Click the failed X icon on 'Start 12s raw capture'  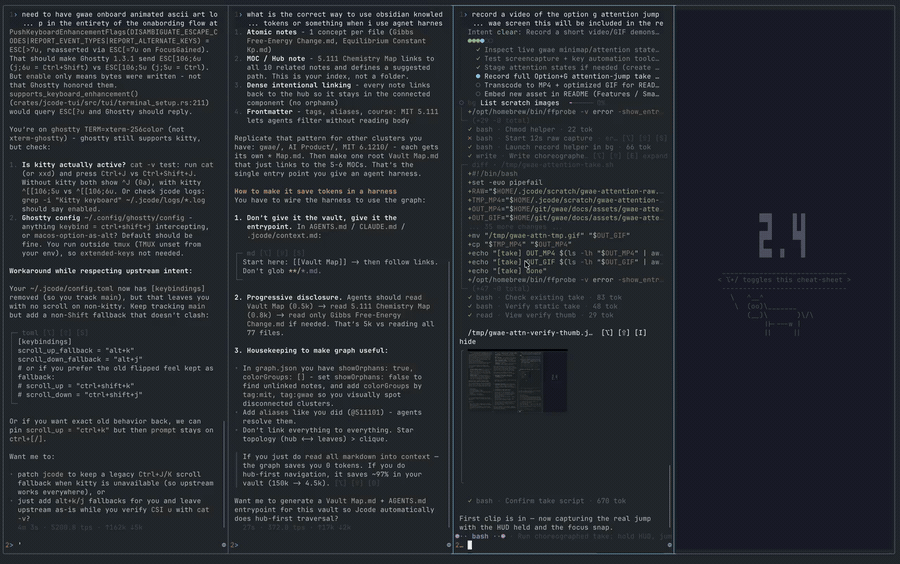(470, 138)
